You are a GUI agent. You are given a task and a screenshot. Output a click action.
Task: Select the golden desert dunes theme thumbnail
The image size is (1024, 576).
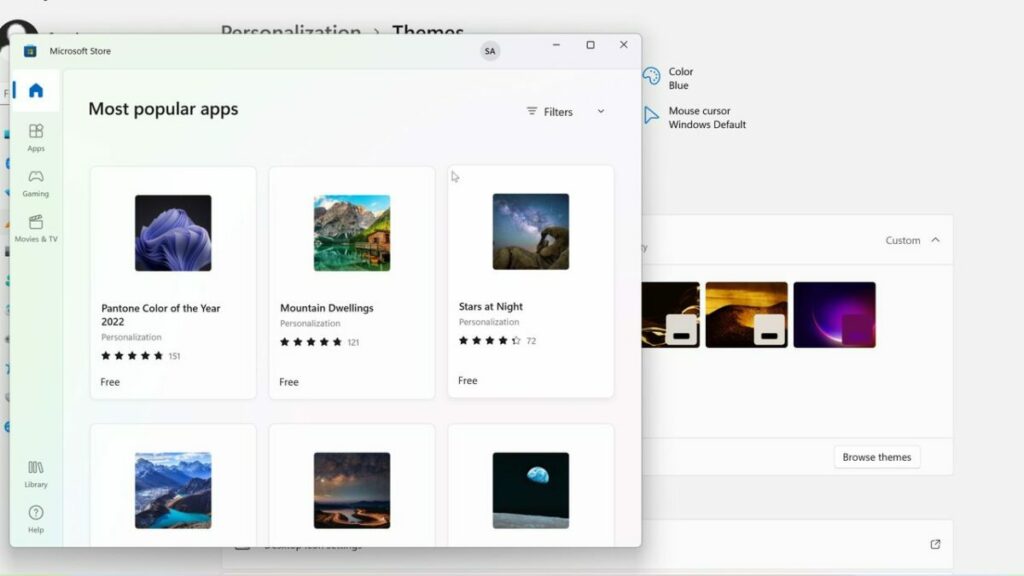(x=746, y=315)
